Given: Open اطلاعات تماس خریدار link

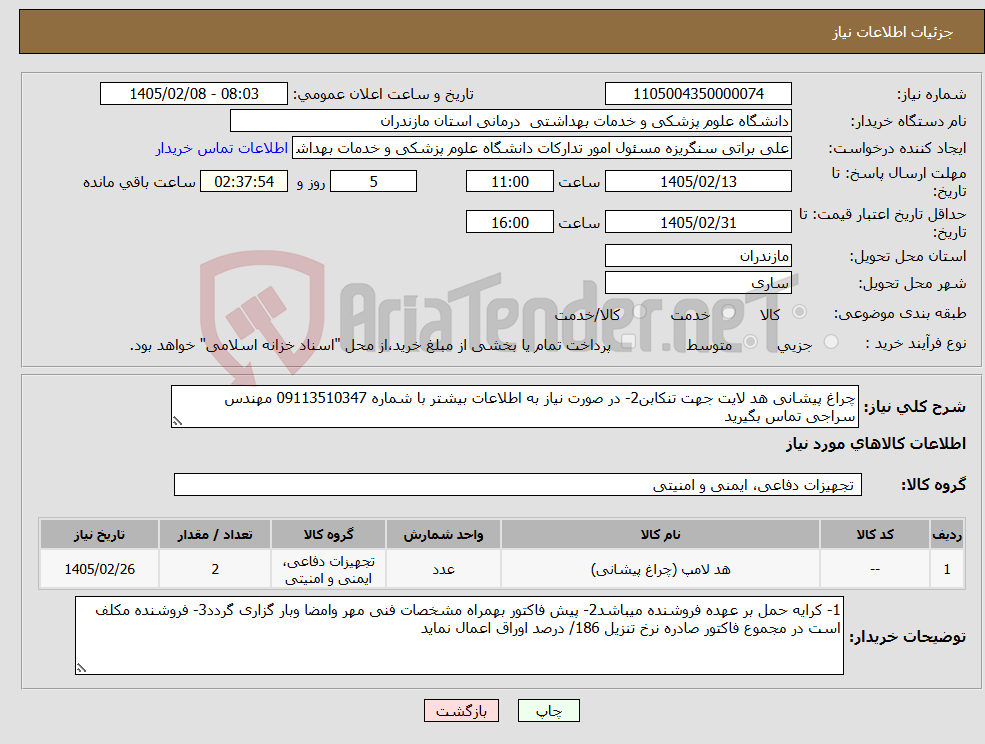Looking at the screenshot, I should pyautogui.click(x=222, y=148).
